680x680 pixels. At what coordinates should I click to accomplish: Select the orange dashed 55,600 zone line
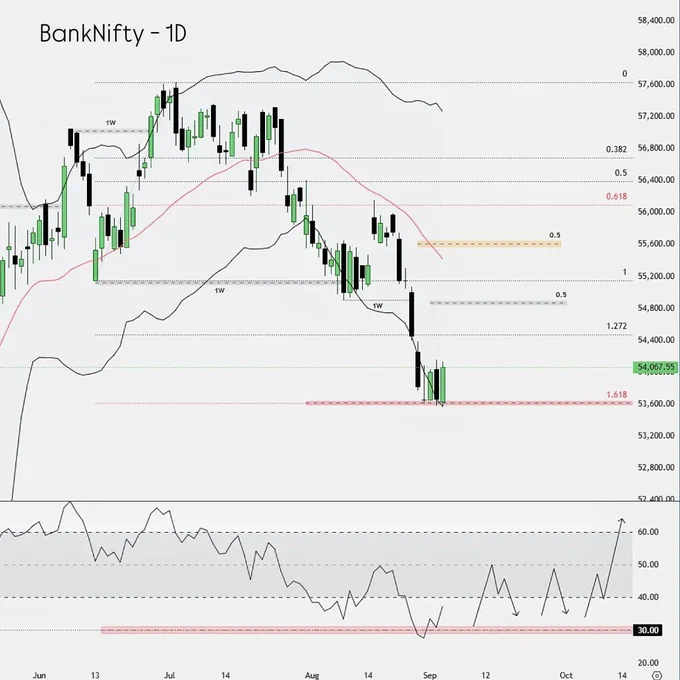click(x=489, y=244)
